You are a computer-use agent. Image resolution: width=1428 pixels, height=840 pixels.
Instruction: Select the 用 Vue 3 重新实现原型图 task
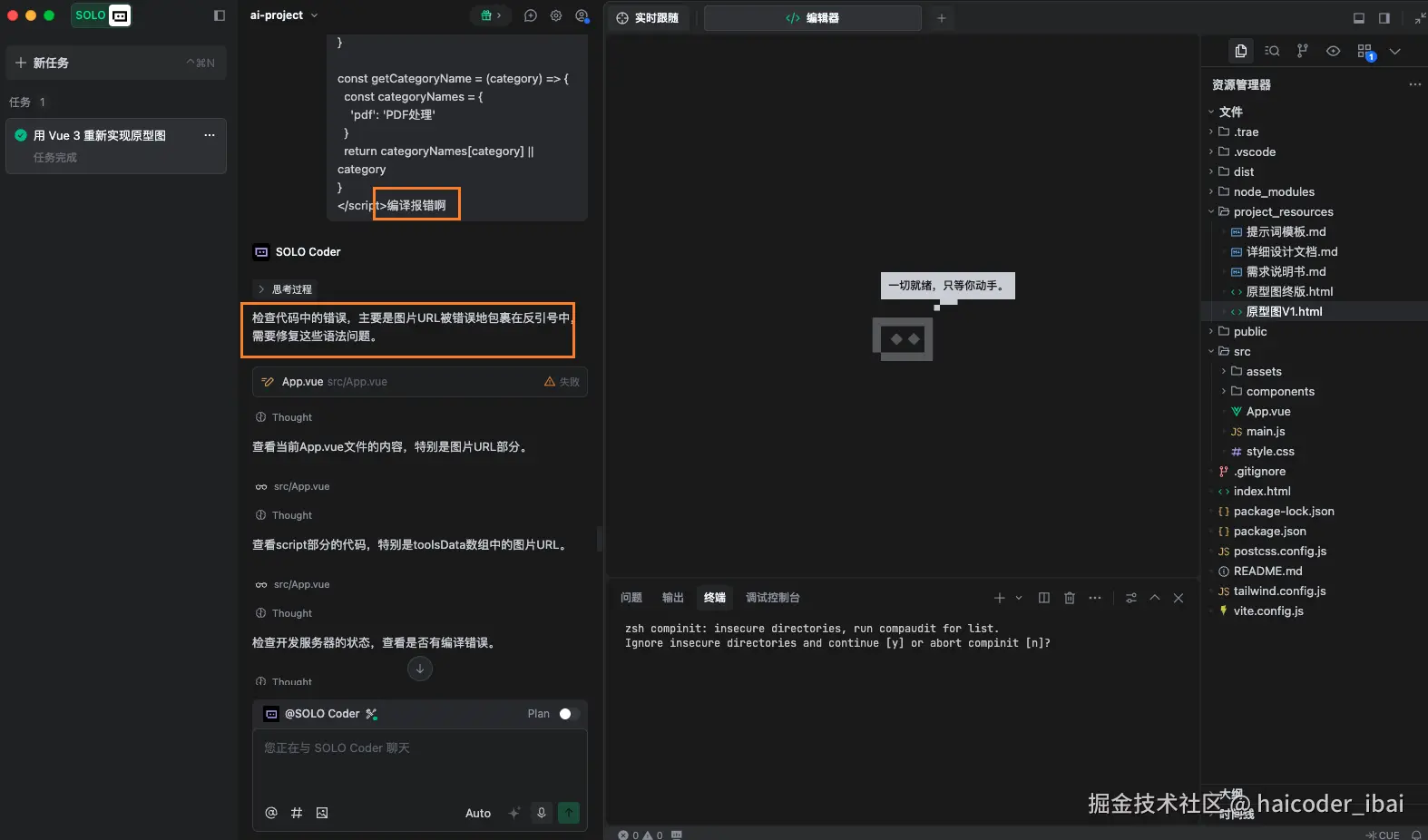pyautogui.click(x=116, y=145)
